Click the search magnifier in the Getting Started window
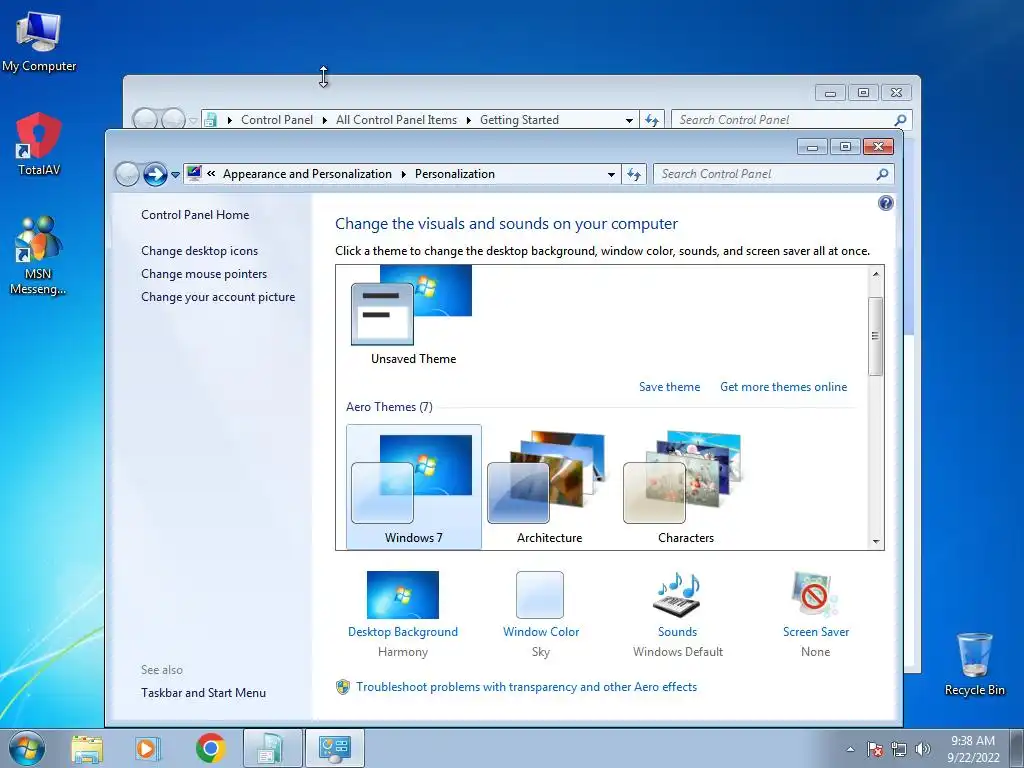The width and height of the screenshot is (1024, 768). click(x=901, y=120)
